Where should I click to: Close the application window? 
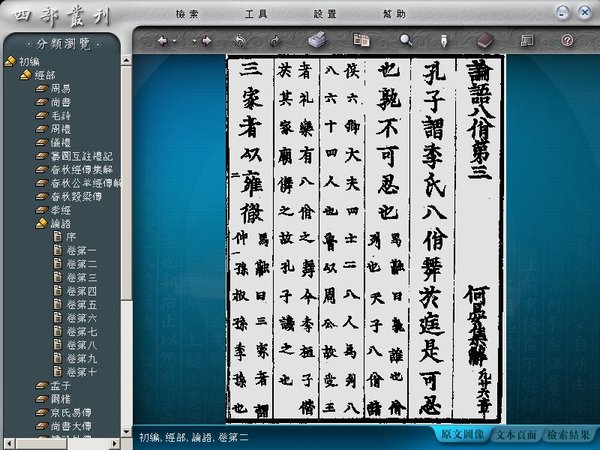point(585,13)
